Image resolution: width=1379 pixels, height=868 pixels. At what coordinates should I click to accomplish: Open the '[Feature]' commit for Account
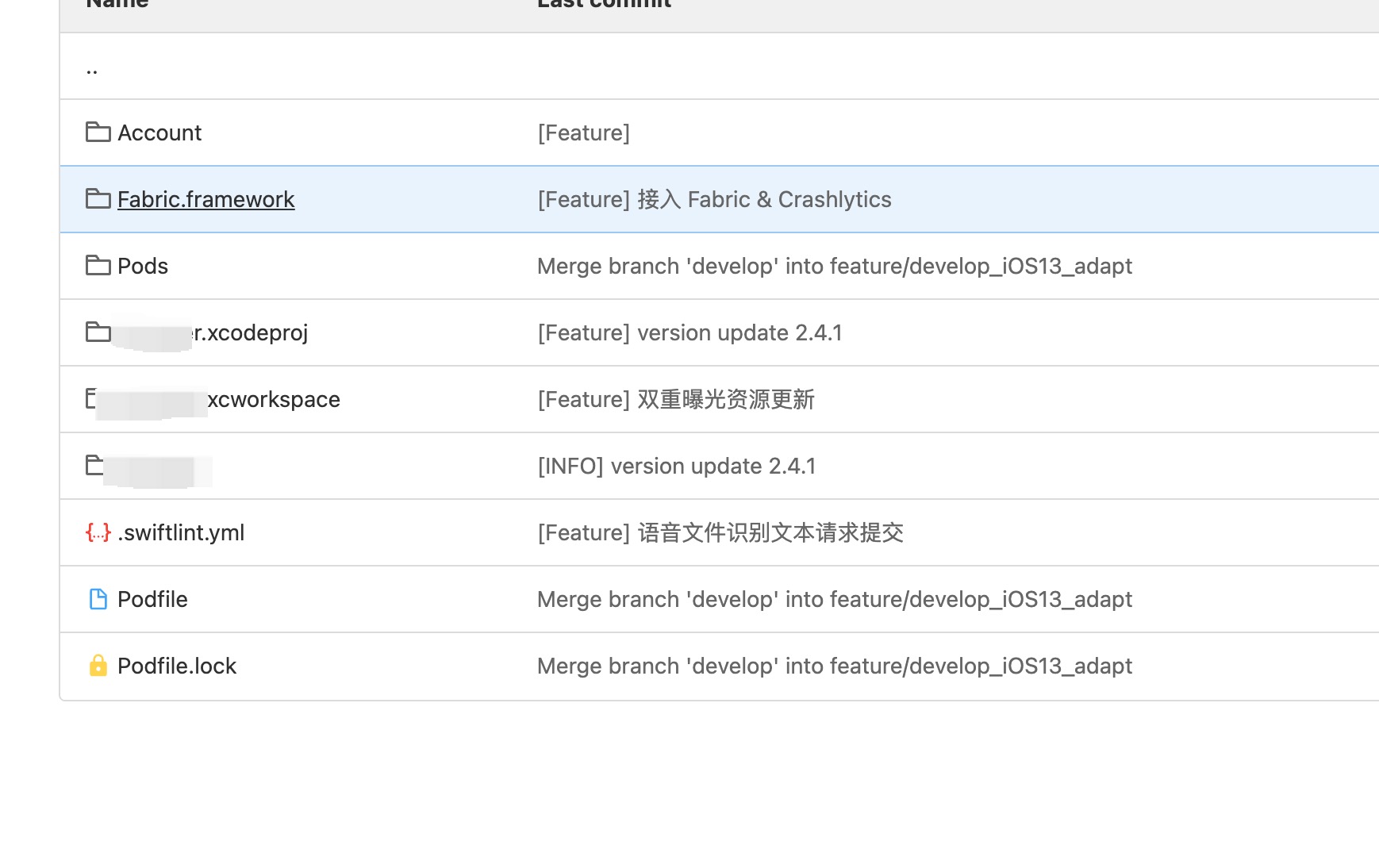(584, 133)
